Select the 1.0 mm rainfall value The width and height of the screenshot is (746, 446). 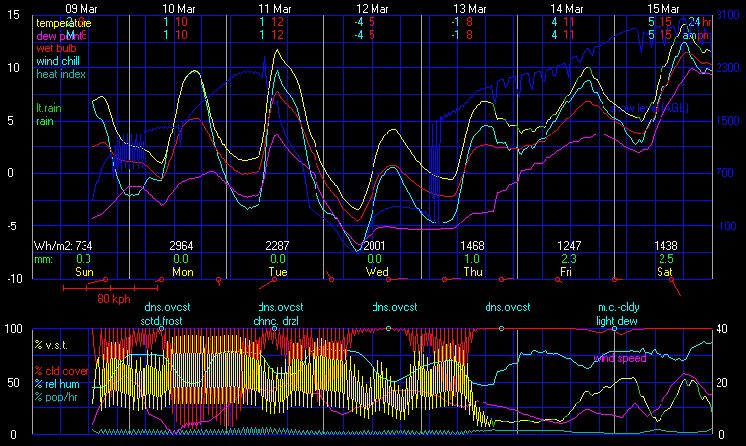pos(471,259)
